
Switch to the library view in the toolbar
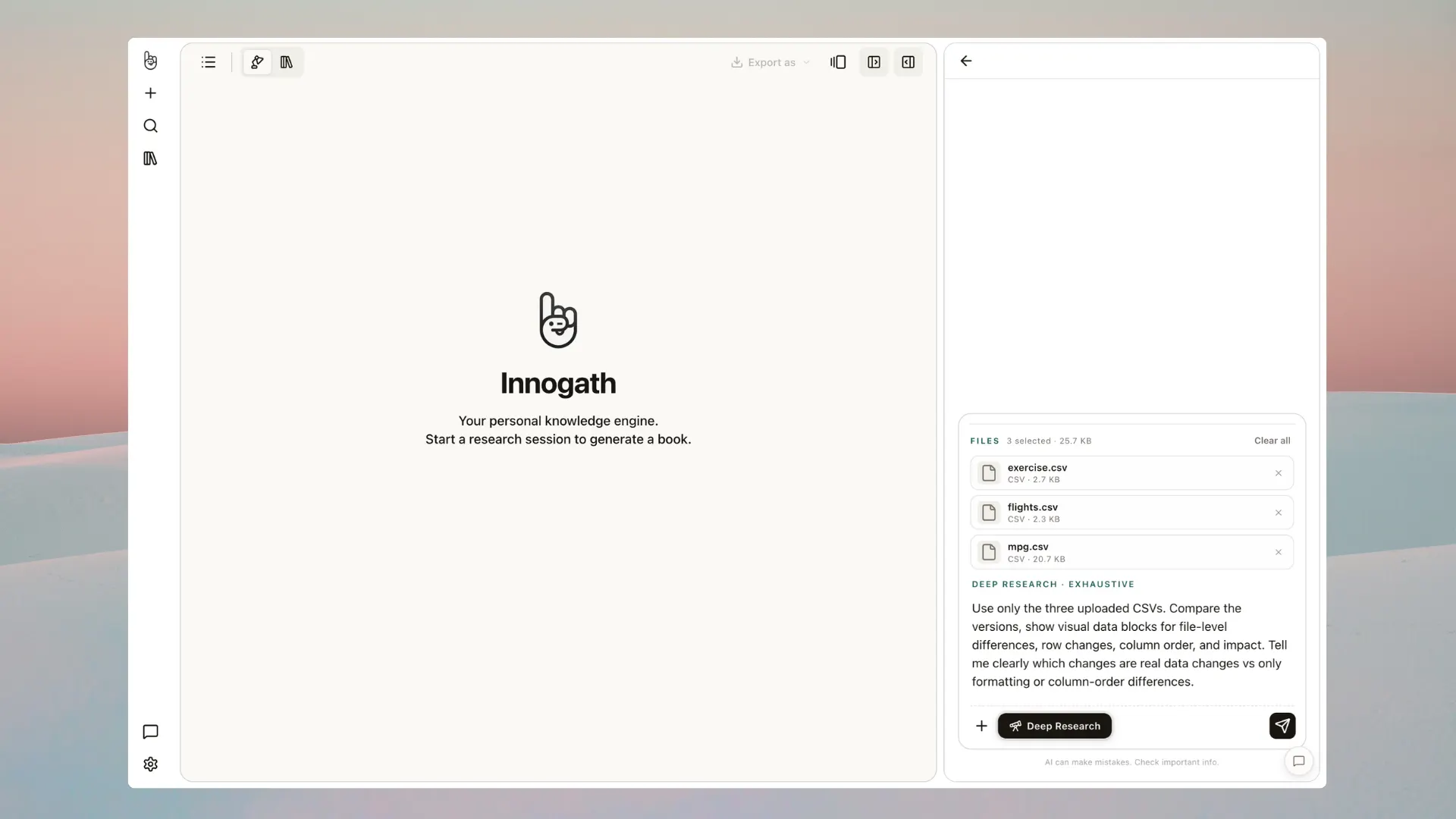287,62
